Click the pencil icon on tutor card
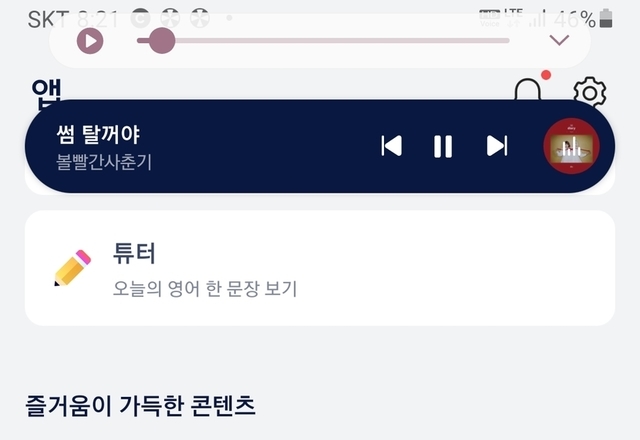The image size is (640, 440). tap(73, 268)
